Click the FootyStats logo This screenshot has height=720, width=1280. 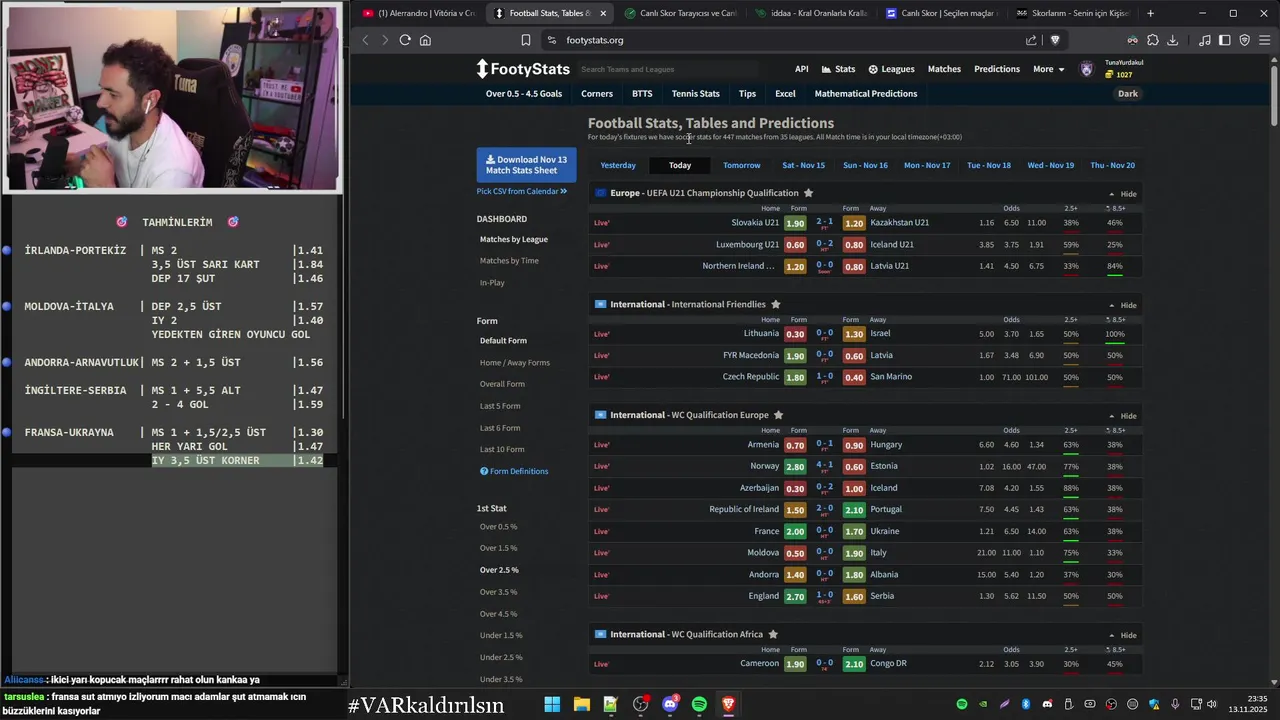tap(523, 69)
